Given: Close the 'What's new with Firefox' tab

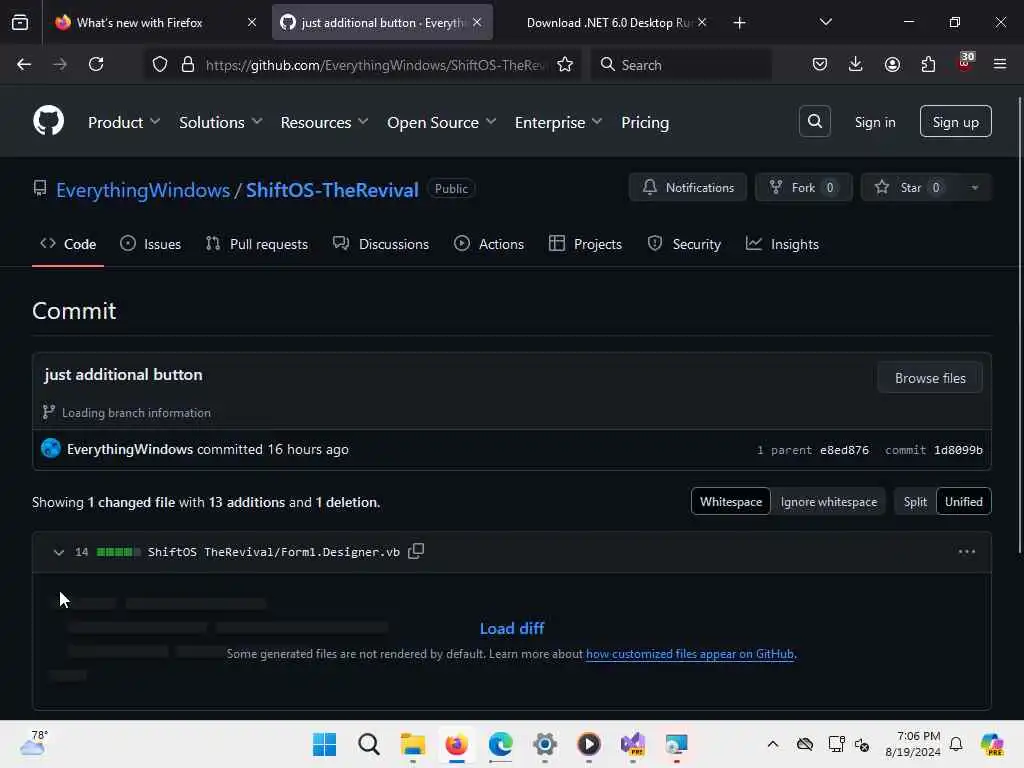Looking at the screenshot, I should point(251,22).
